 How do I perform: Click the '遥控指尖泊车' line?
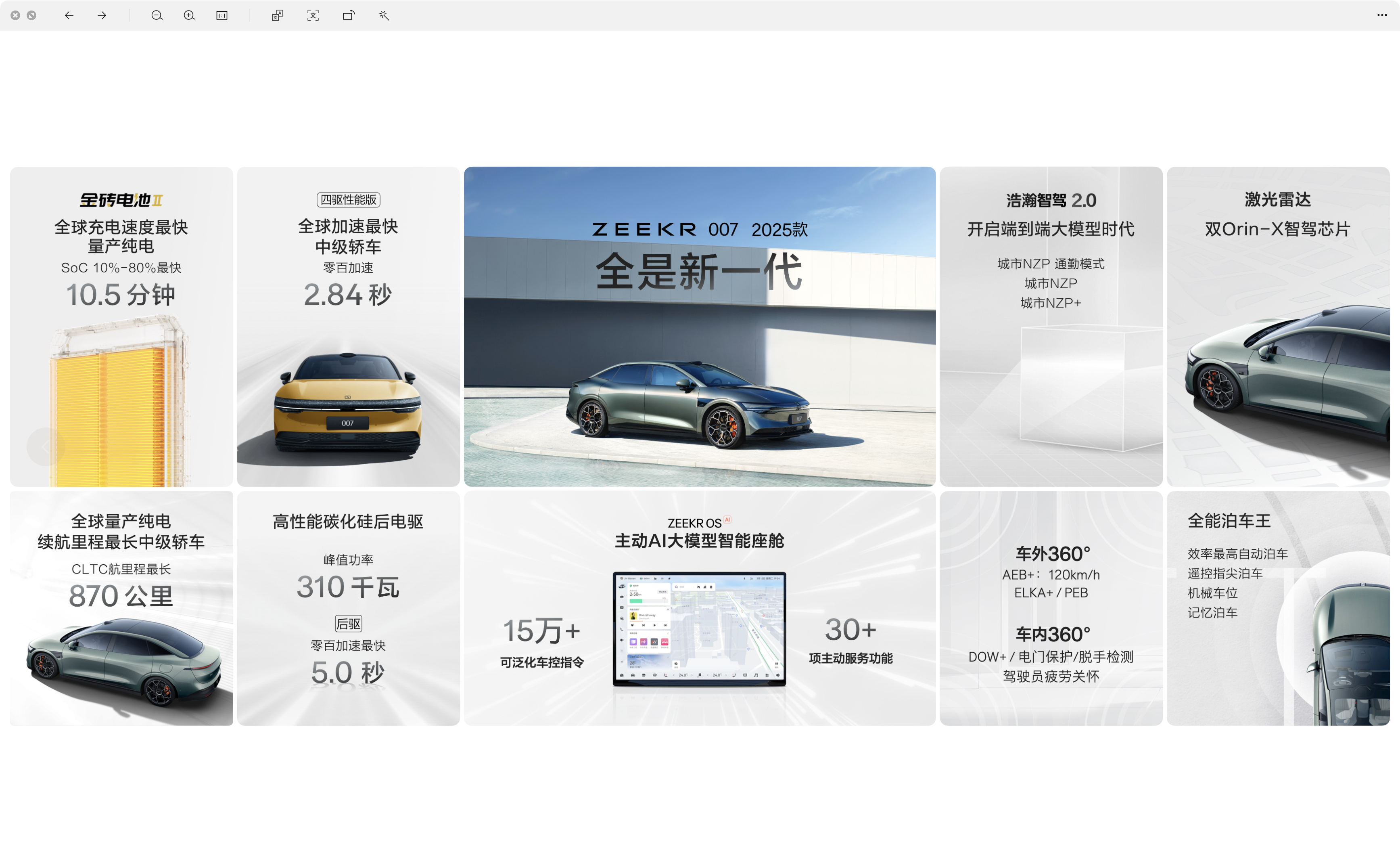tap(1225, 574)
